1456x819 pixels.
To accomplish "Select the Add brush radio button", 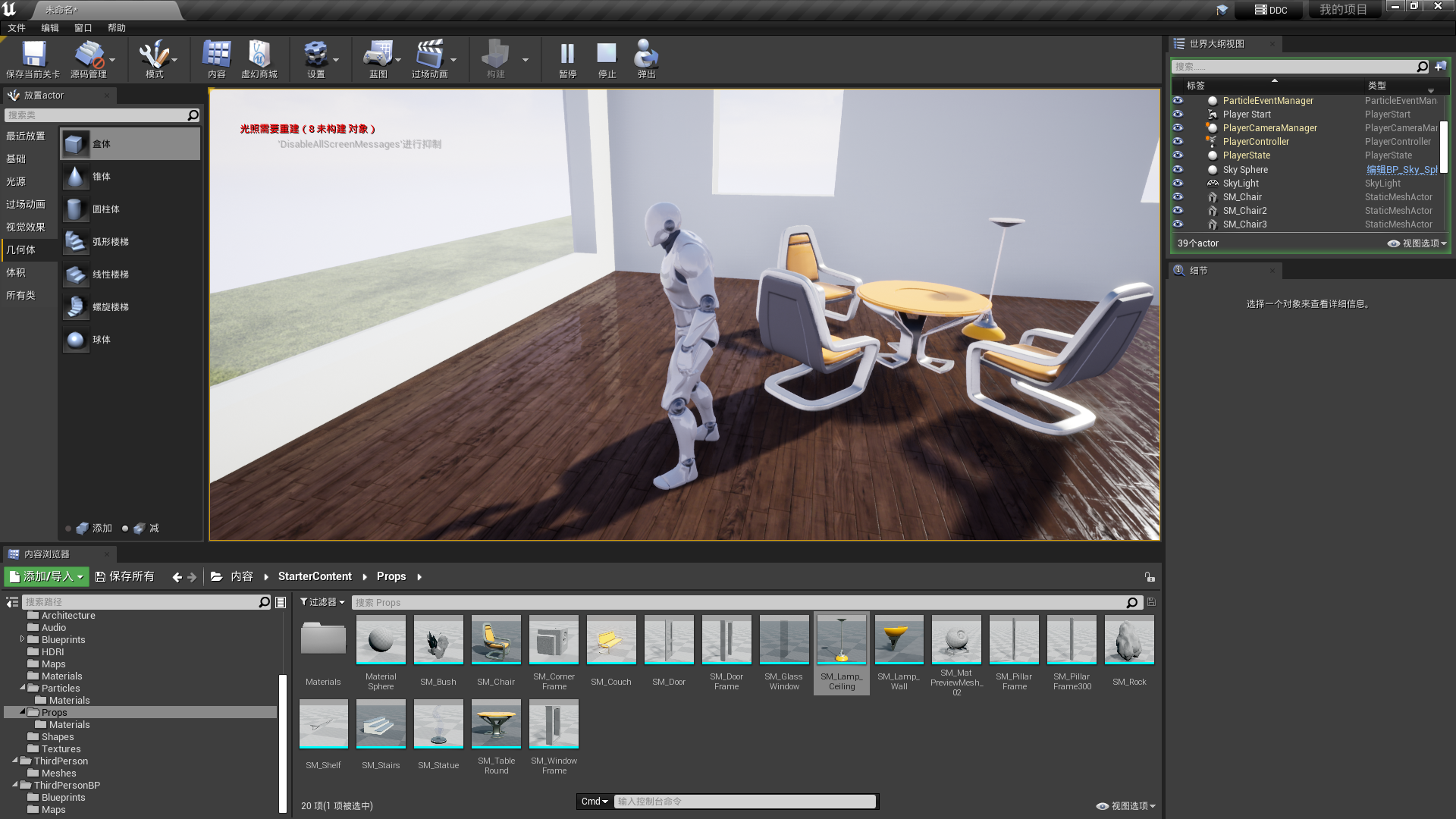I will pyautogui.click(x=68, y=529).
